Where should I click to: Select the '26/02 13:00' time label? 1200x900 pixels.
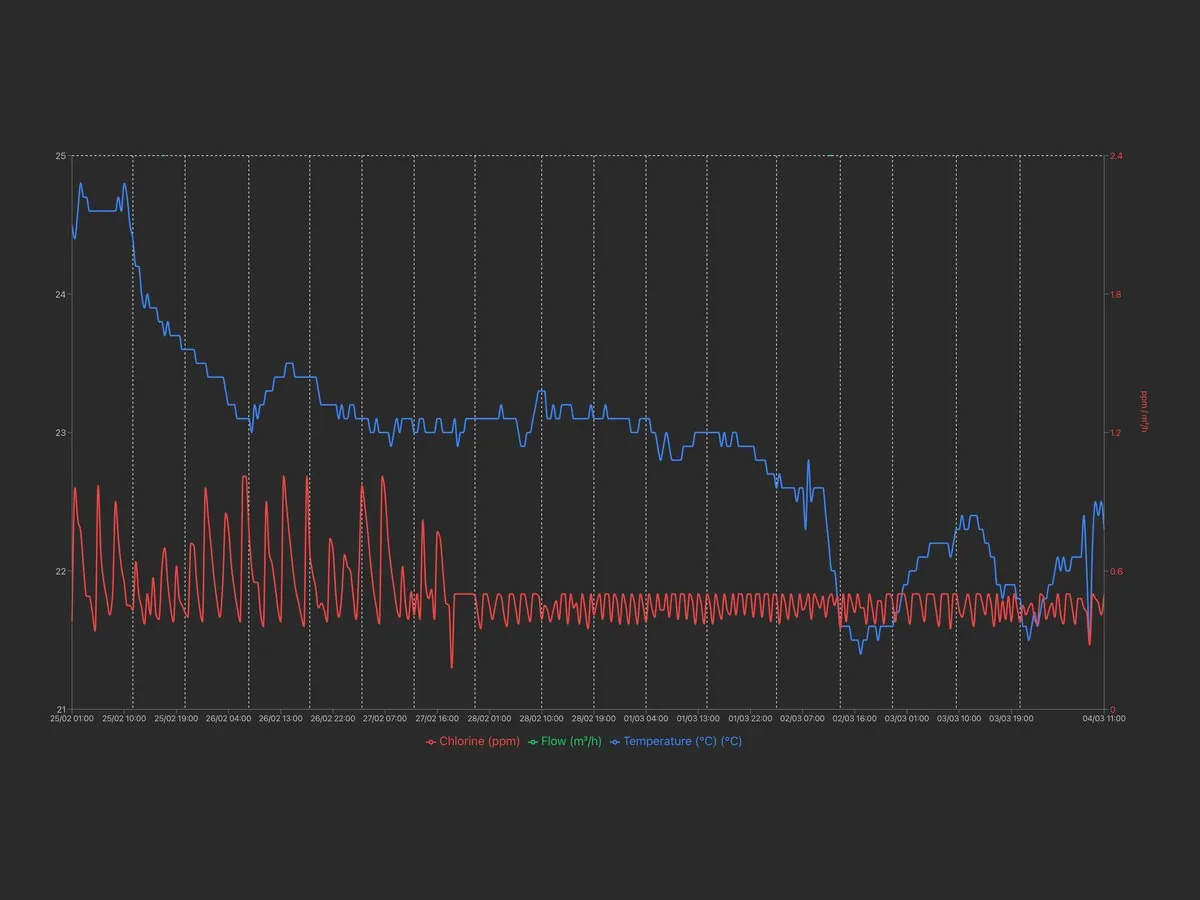[281, 718]
